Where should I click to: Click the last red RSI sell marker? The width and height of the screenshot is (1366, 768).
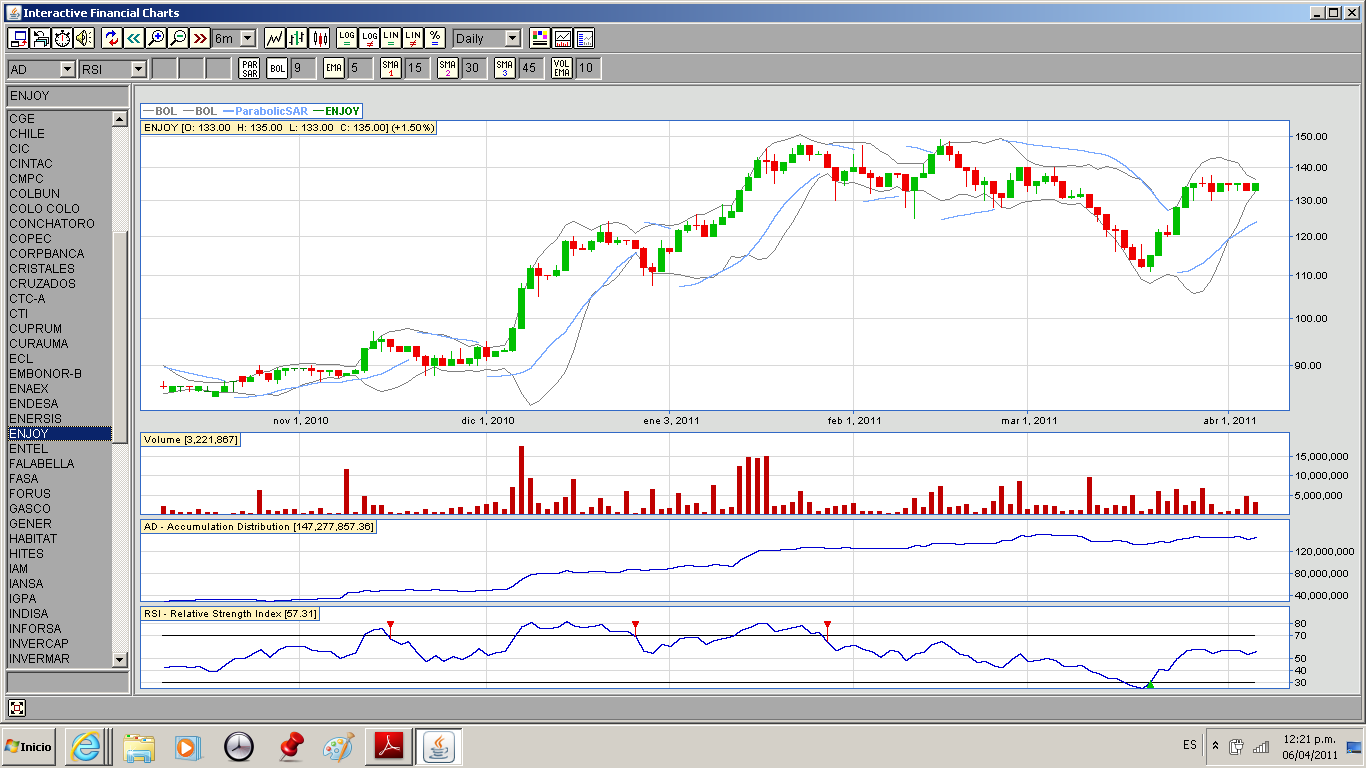[x=827, y=625]
